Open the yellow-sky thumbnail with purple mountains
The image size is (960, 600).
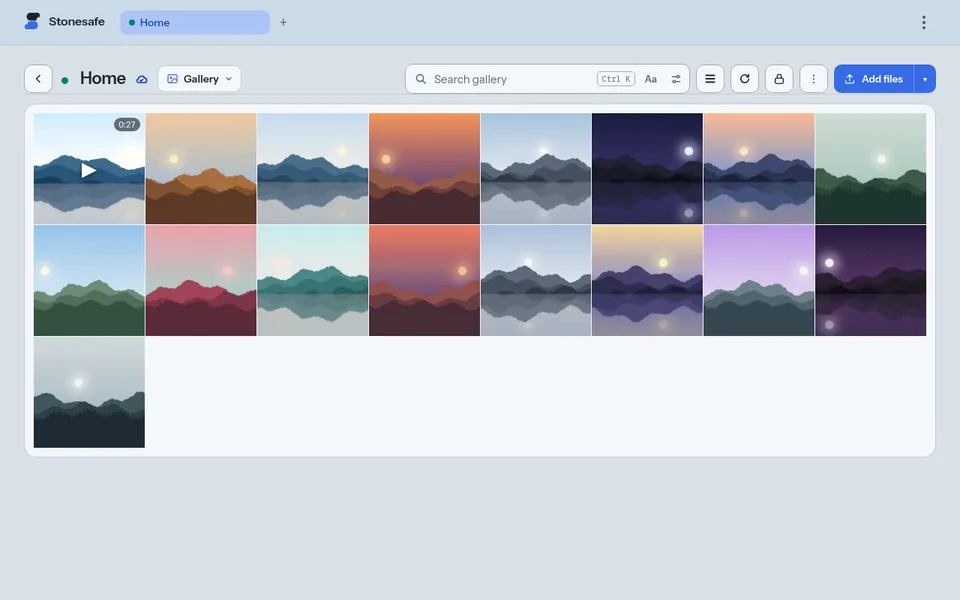tap(647, 280)
